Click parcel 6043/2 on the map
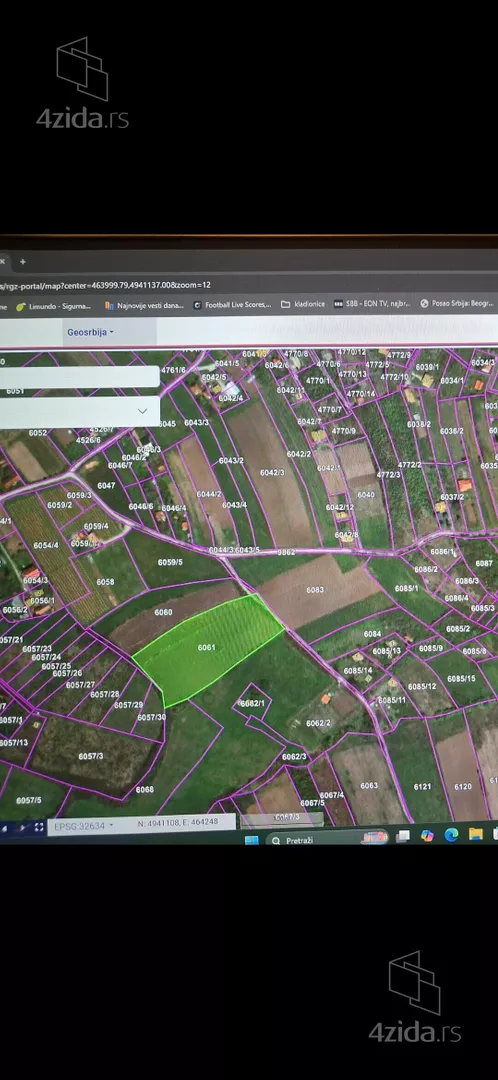Viewport: 498px width, 1080px height. 231,461
